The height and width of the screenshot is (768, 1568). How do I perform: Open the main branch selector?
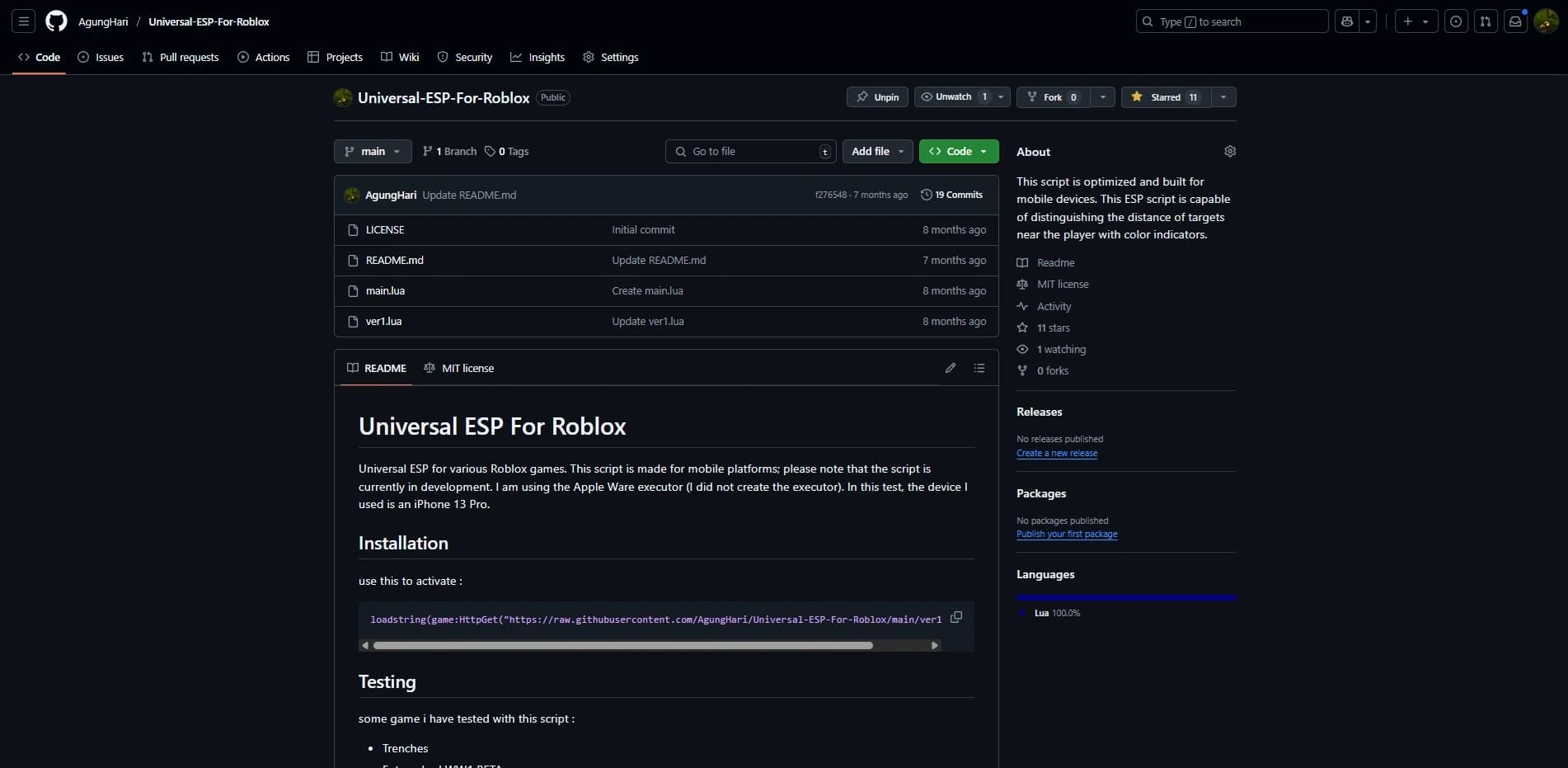click(373, 151)
